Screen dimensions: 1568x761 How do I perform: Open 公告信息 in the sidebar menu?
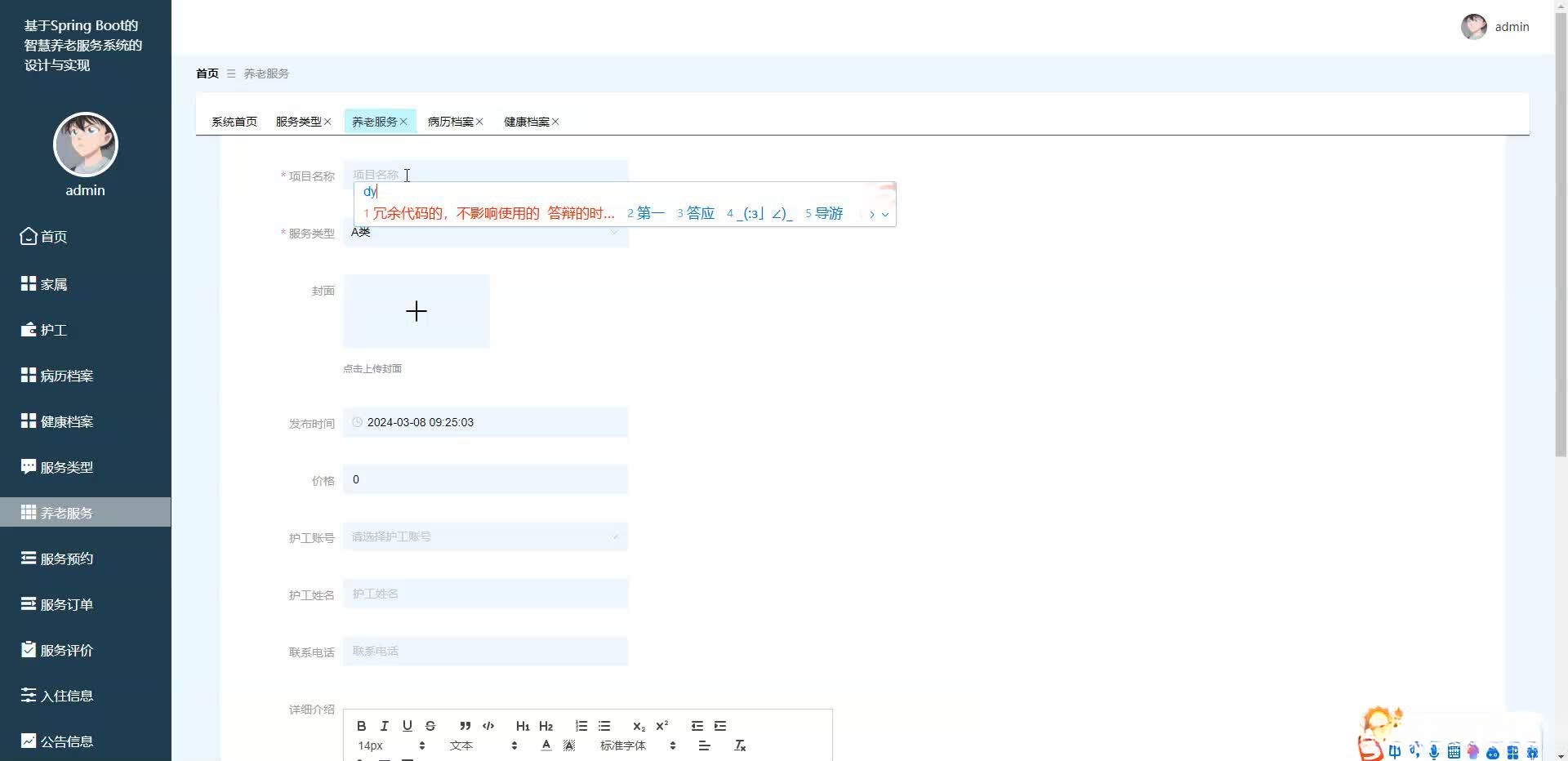pos(86,741)
